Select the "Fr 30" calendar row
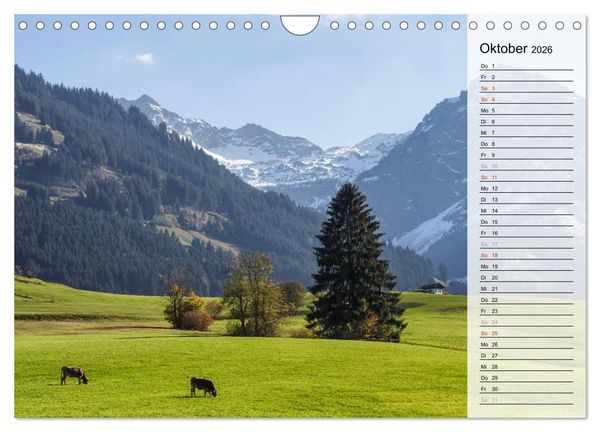 pyautogui.click(x=526, y=389)
